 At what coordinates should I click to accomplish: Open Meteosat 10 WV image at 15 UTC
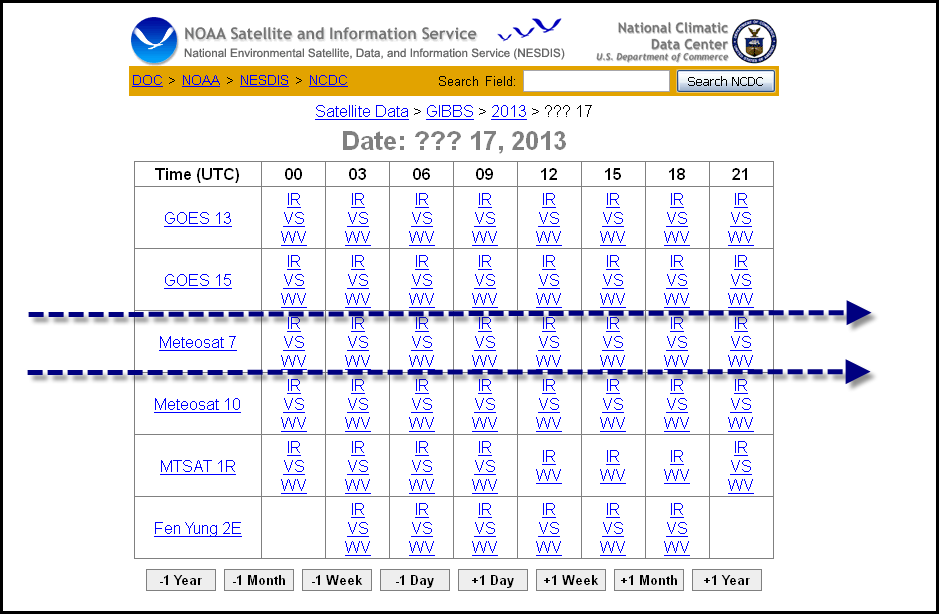pos(613,423)
